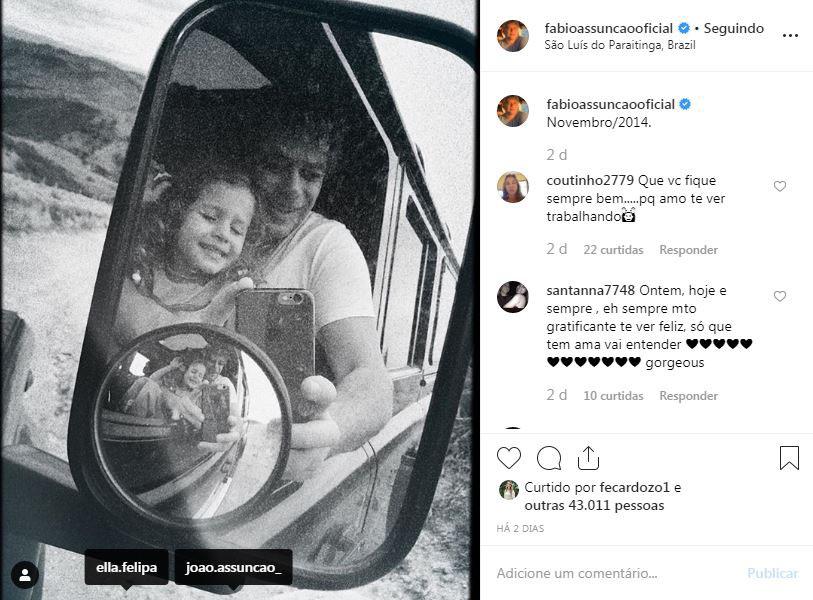
Task: Share the post using the share icon
Action: coord(588,458)
